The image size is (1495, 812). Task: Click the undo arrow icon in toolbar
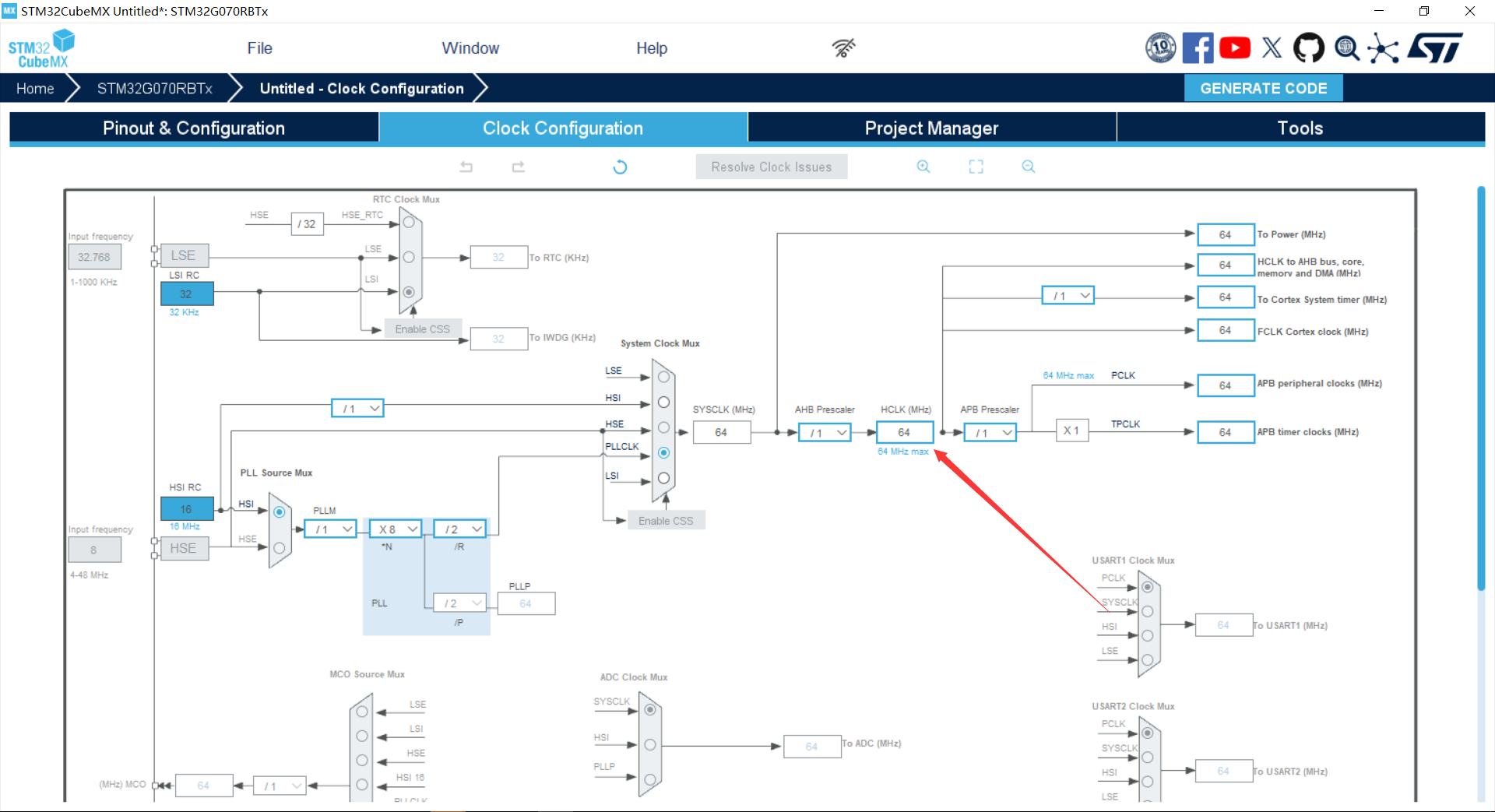click(x=466, y=167)
